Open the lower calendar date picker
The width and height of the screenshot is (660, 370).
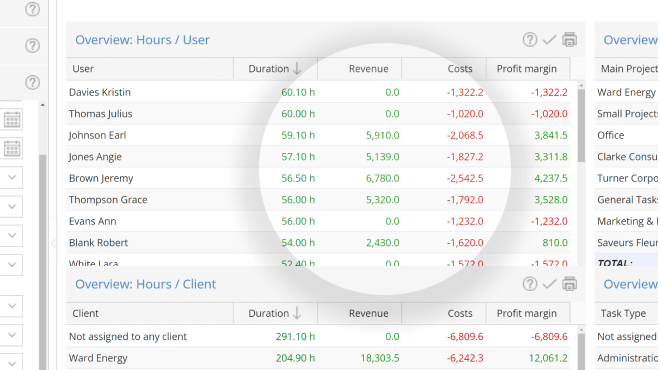point(12,149)
